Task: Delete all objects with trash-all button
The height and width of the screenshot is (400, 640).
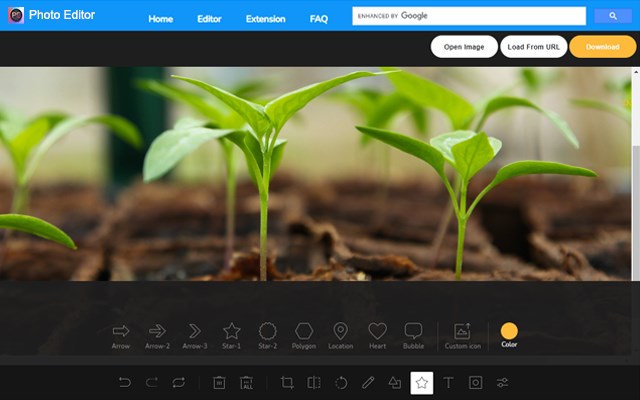Action: 246,382
